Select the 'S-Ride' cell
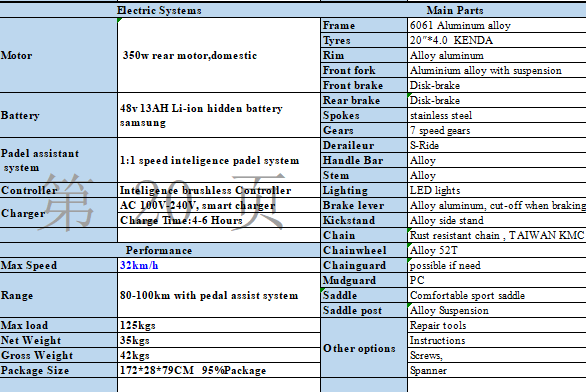The image size is (586, 392). pyautogui.click(x=497, y=145)
